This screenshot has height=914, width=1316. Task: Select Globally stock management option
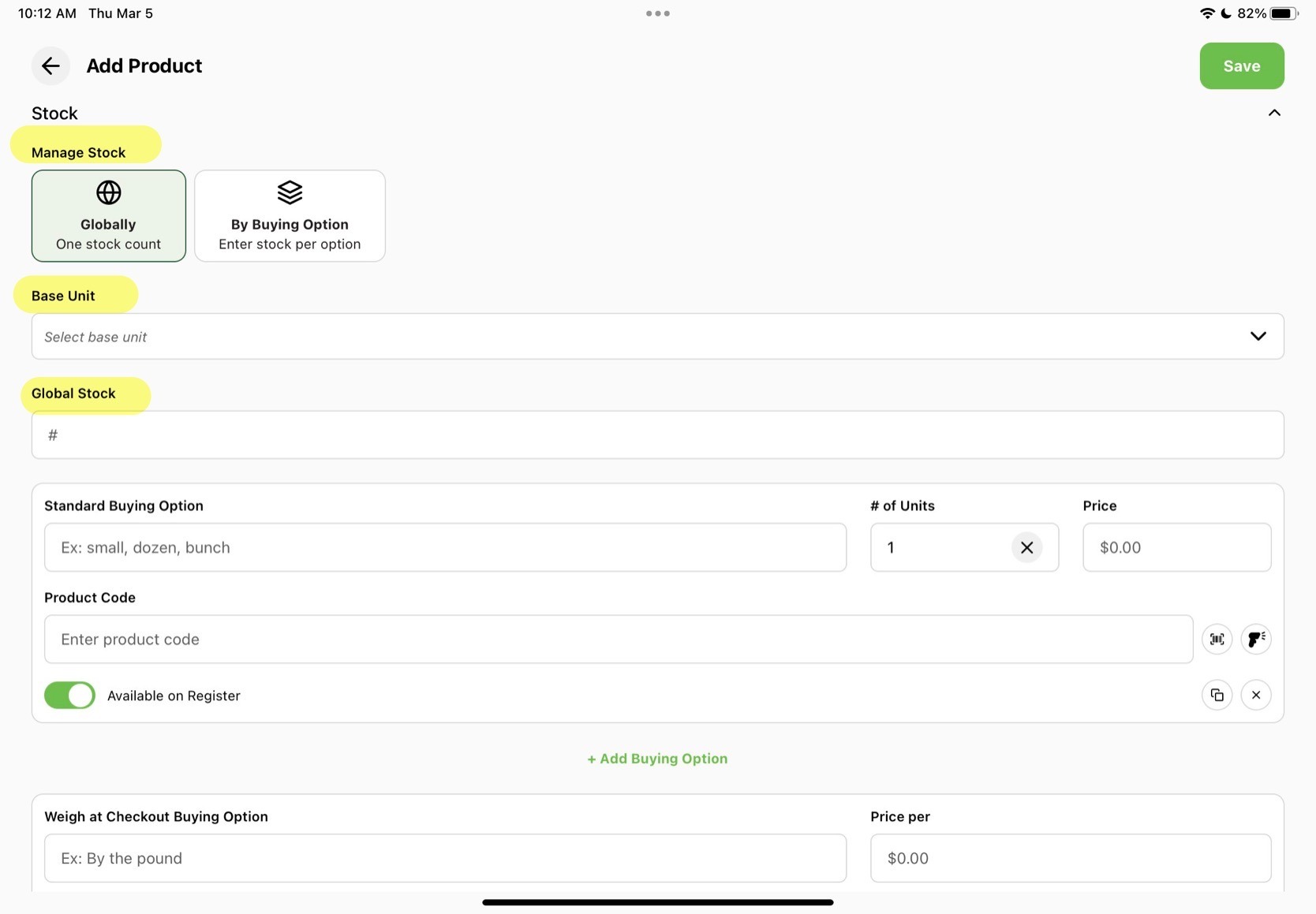109,216
